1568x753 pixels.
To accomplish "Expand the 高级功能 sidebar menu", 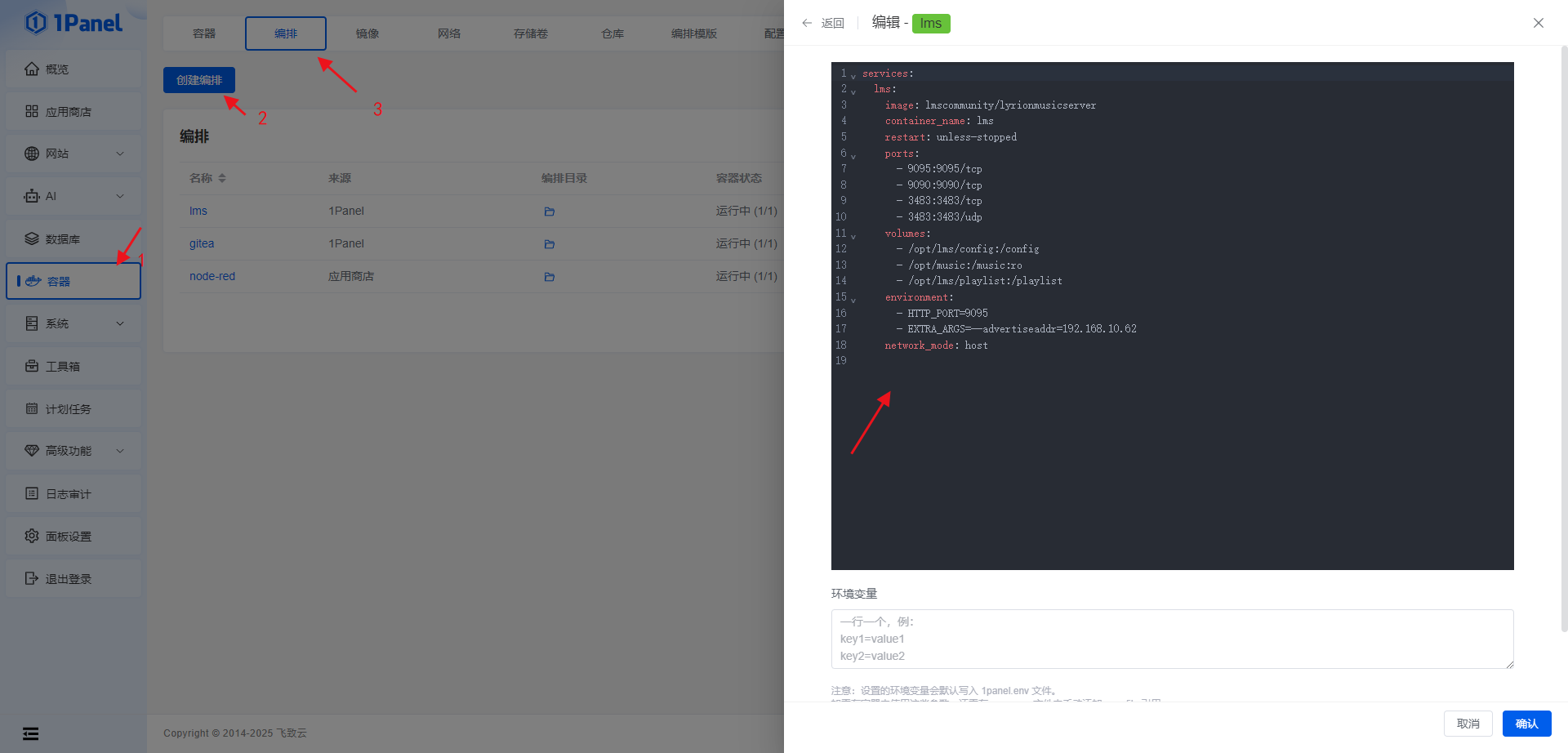I will [x=73, y=451].
